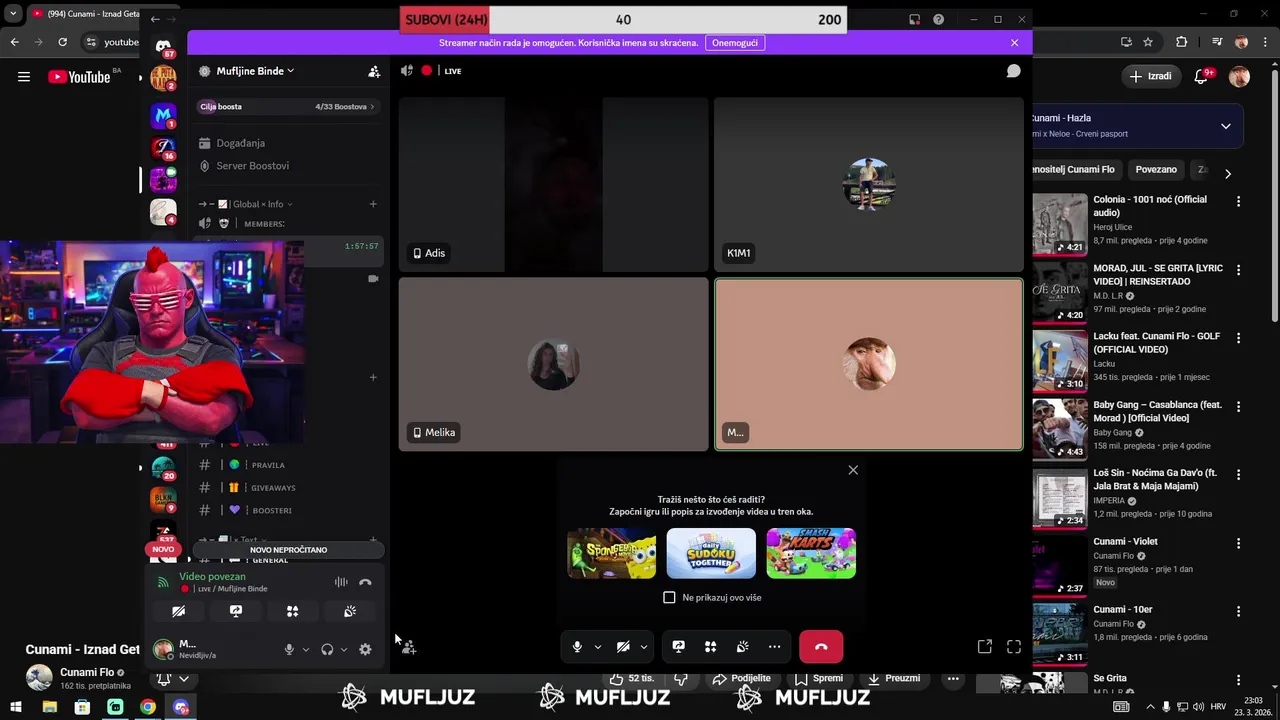Image resolution: width=1280 pixels, height=720 pixels.
Task: Enter full screen call view
Action: (1014, 647)
